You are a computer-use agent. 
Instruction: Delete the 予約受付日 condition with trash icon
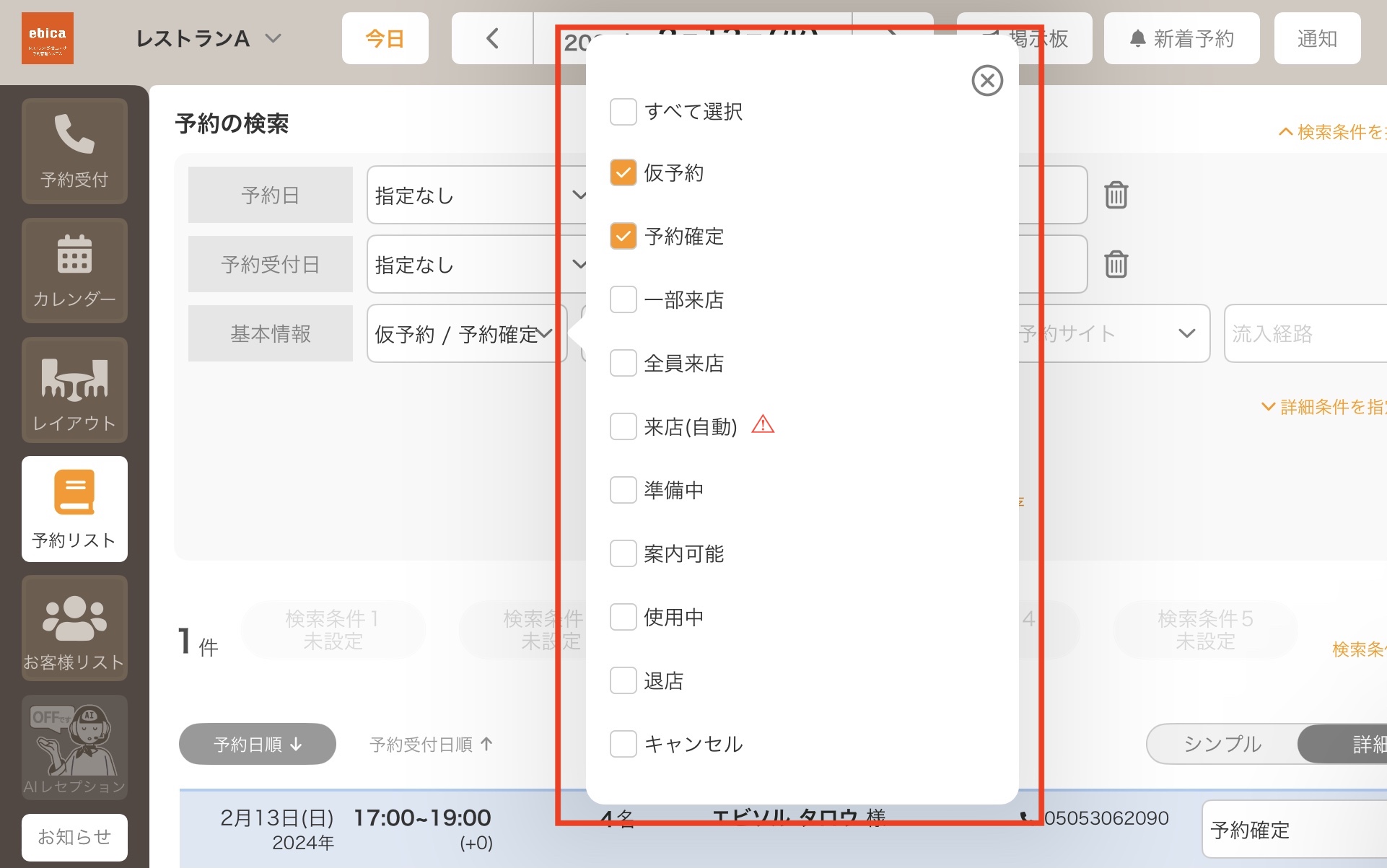click(1116, 264)
